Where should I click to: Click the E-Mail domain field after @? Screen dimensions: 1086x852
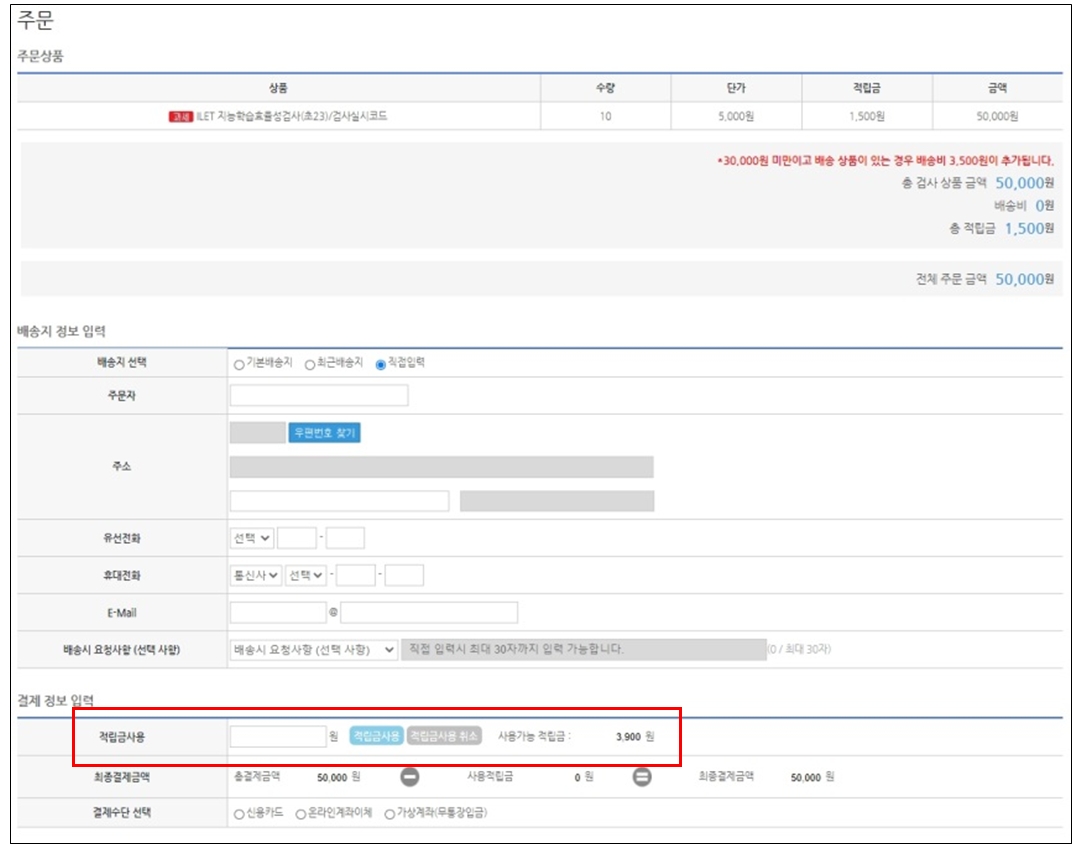pos(429,612)
